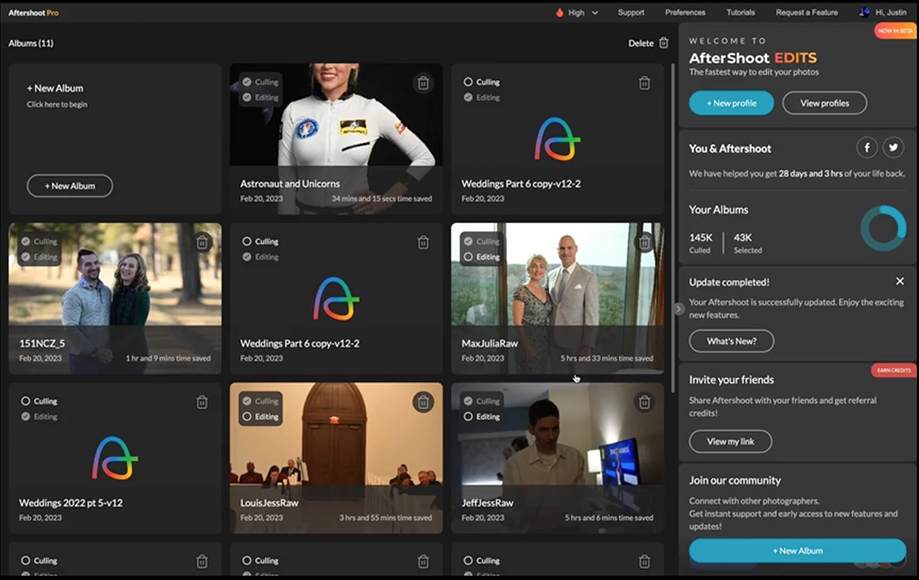Click Request a Feature in the top bar
Viewport: 919px width, 580px height.
pos(806,12)
